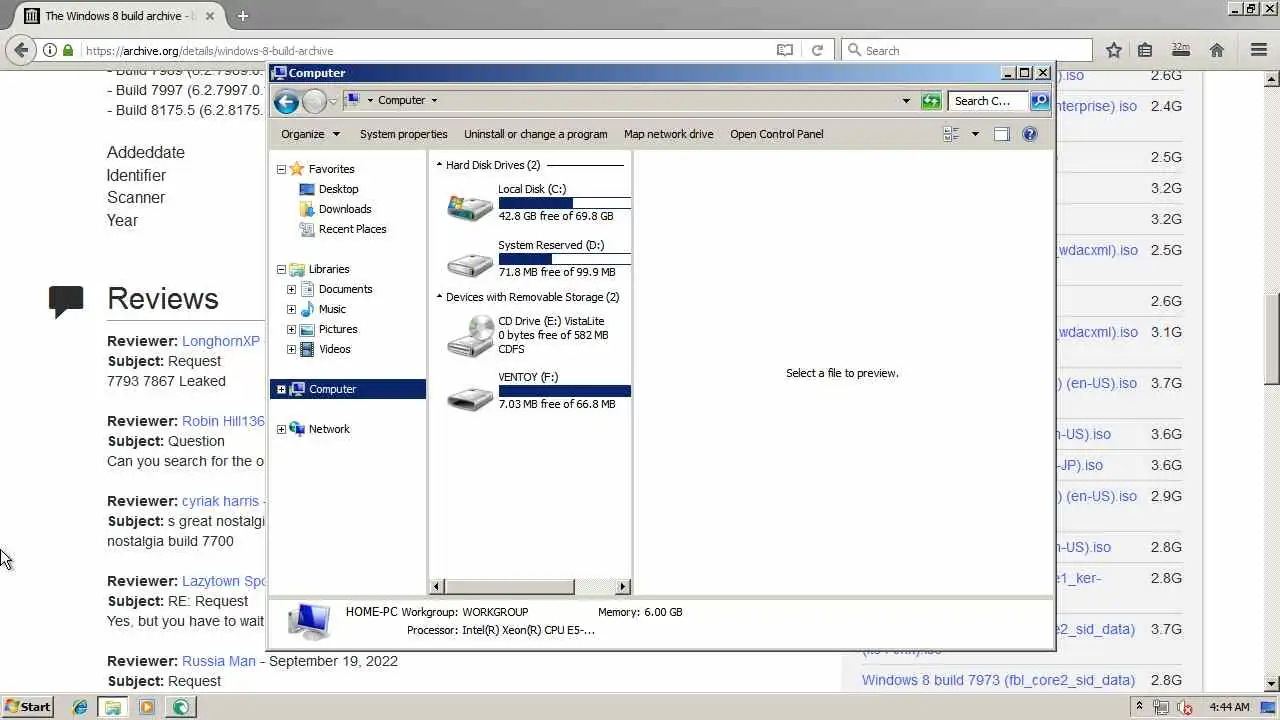The image size is (1280, 720).
Task: Go back in the Computer window
Action: (286, 101)
